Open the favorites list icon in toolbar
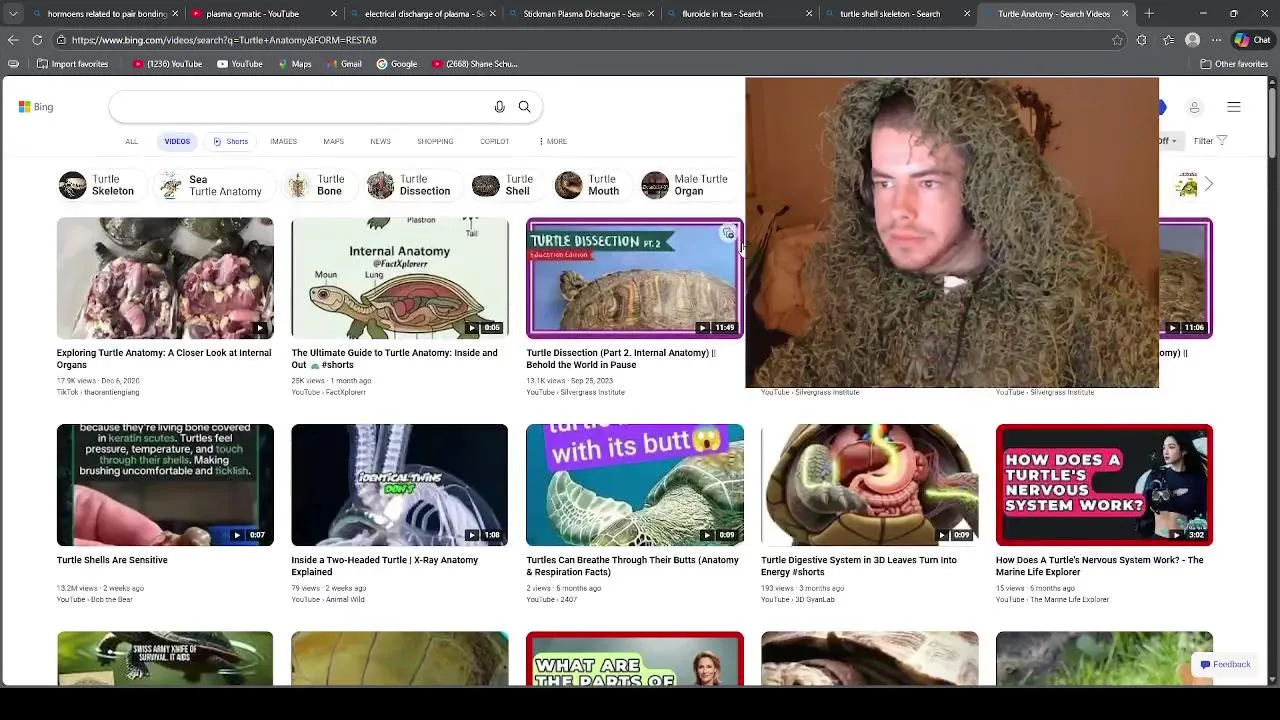This screenshot has width=1280, height=720. (1168, 40)
